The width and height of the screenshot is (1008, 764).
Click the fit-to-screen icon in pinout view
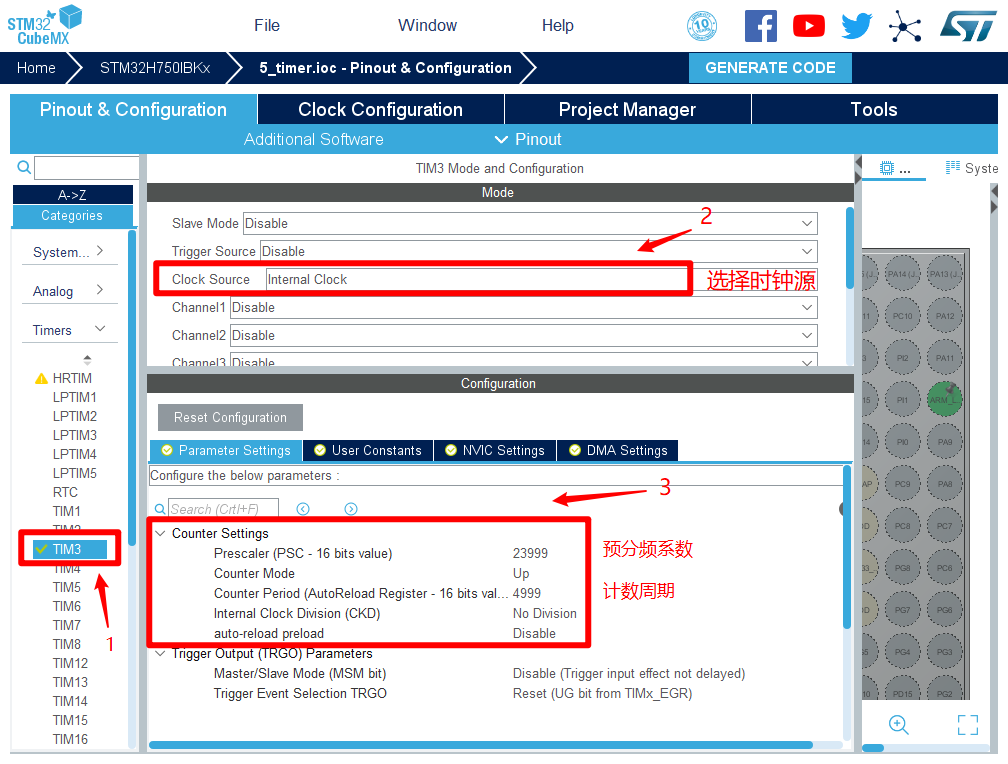[x=967, y=725]
